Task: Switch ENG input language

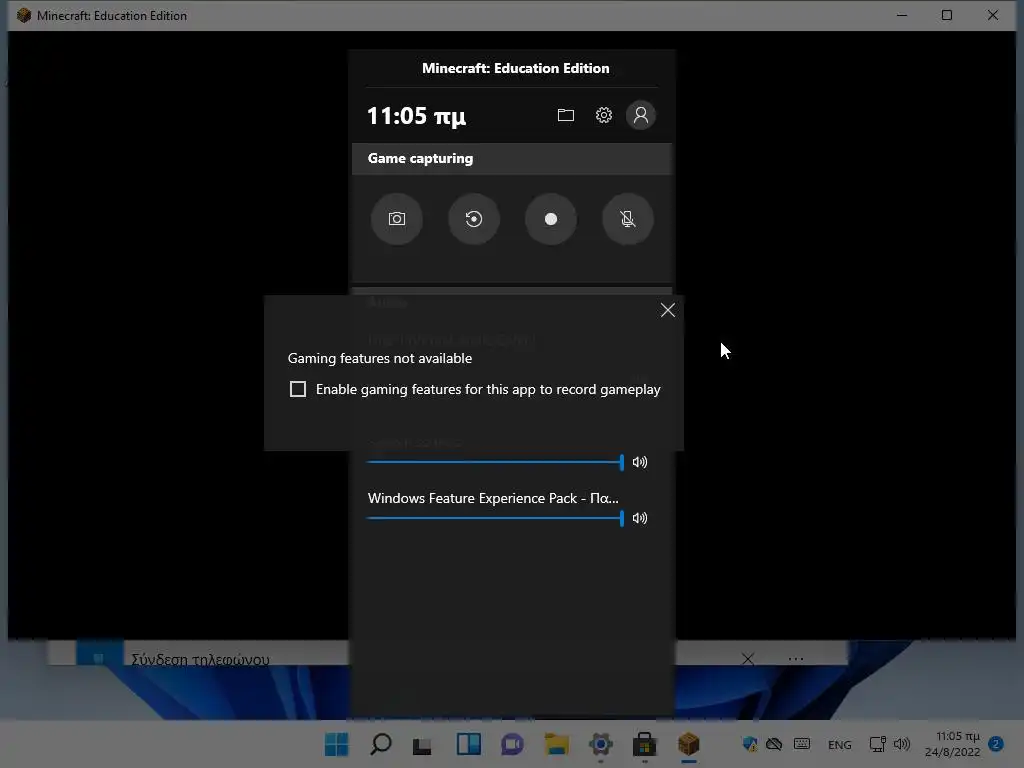Action: pyautogui.click(x=840, y=744)
